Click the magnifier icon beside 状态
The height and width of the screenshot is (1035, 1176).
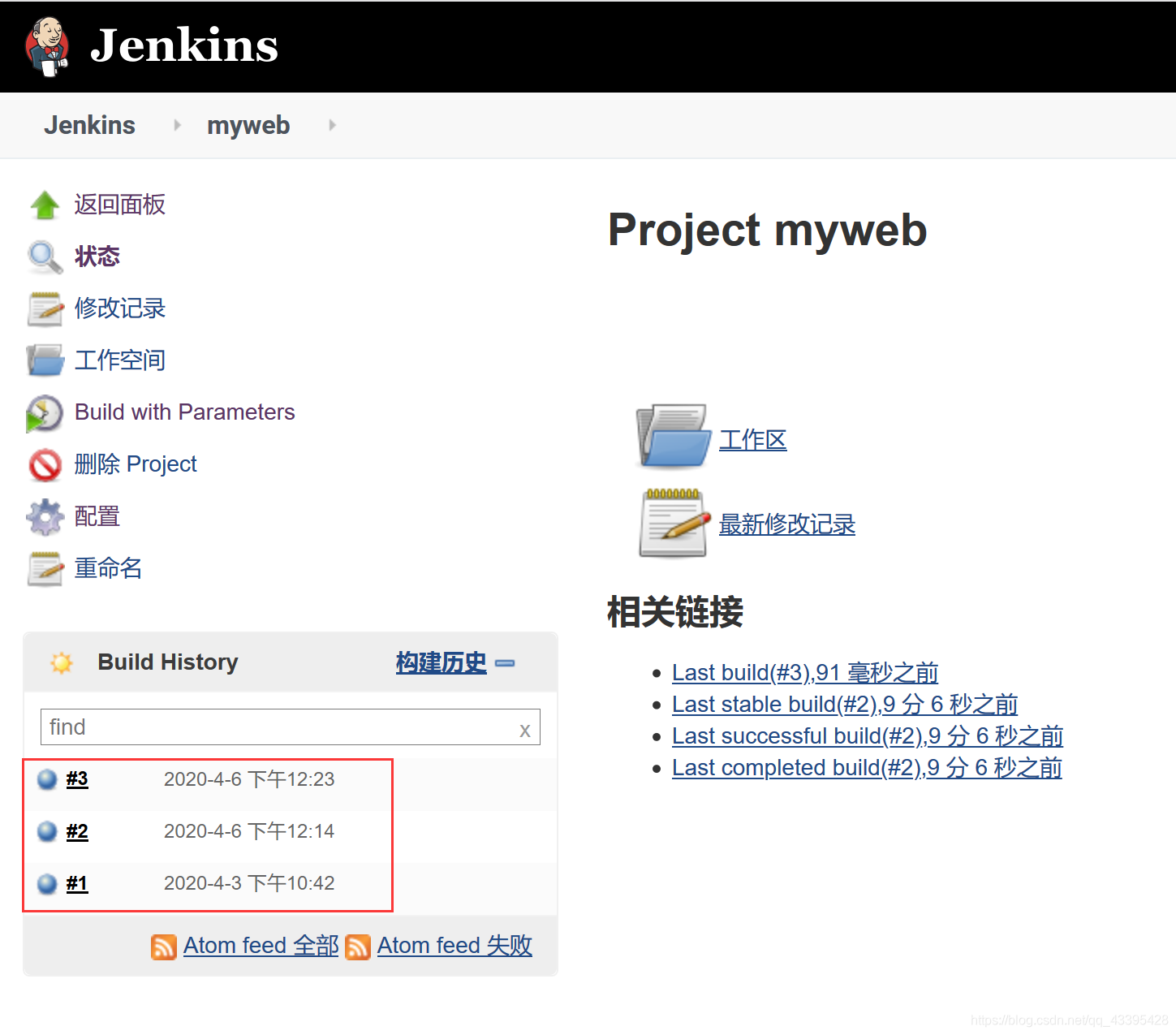[x=45, y=257]
